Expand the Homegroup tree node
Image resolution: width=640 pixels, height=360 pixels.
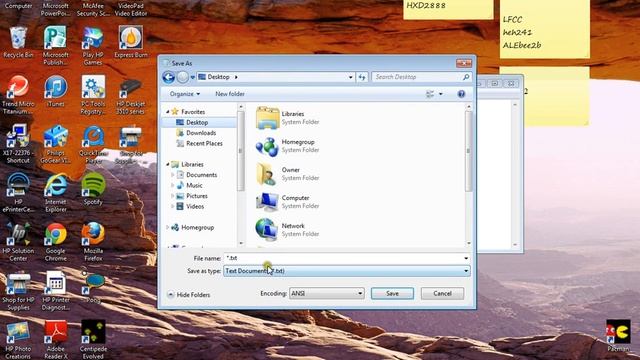coord(168,227)
